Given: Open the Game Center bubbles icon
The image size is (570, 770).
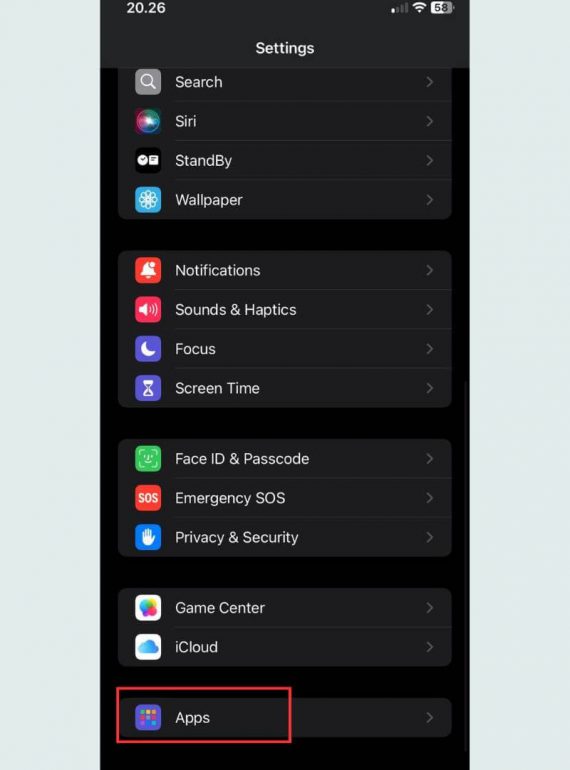Looking at the screenshot, I should click(x=148, y=608).
